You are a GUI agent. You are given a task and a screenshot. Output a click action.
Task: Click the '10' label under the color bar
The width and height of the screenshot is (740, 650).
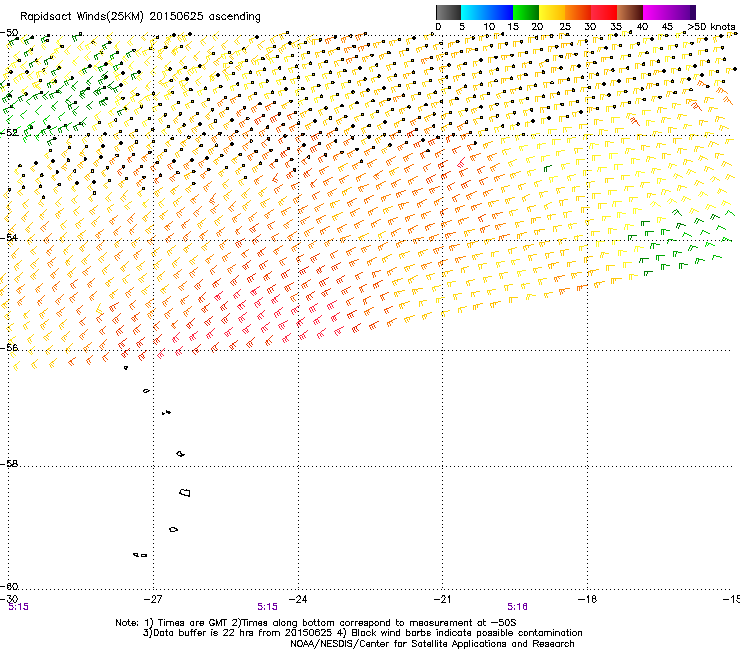(x=489, y=27)
